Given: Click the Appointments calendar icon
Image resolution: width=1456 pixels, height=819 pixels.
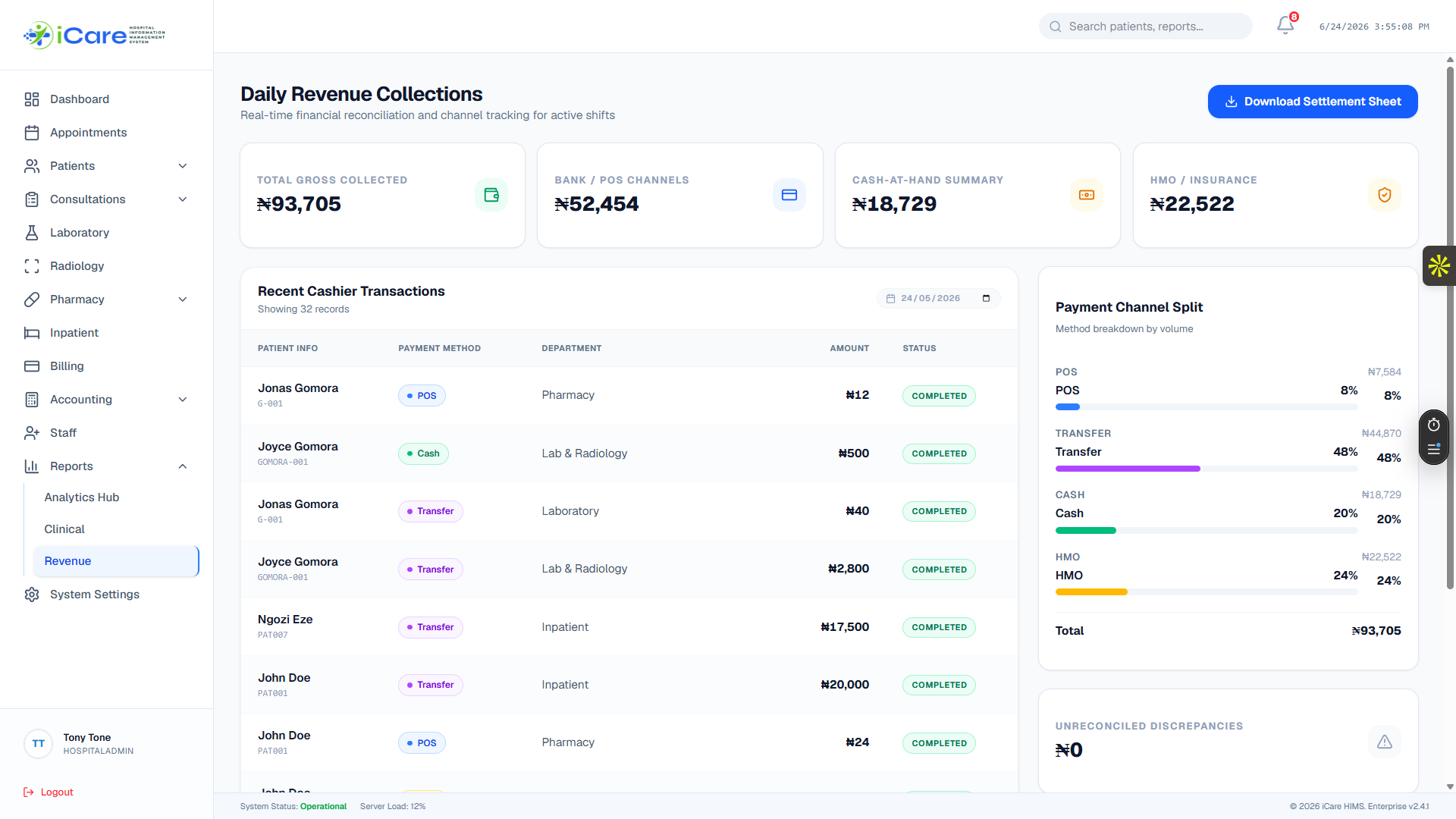Looking at the screenshot, I should (x=32, y=133).
